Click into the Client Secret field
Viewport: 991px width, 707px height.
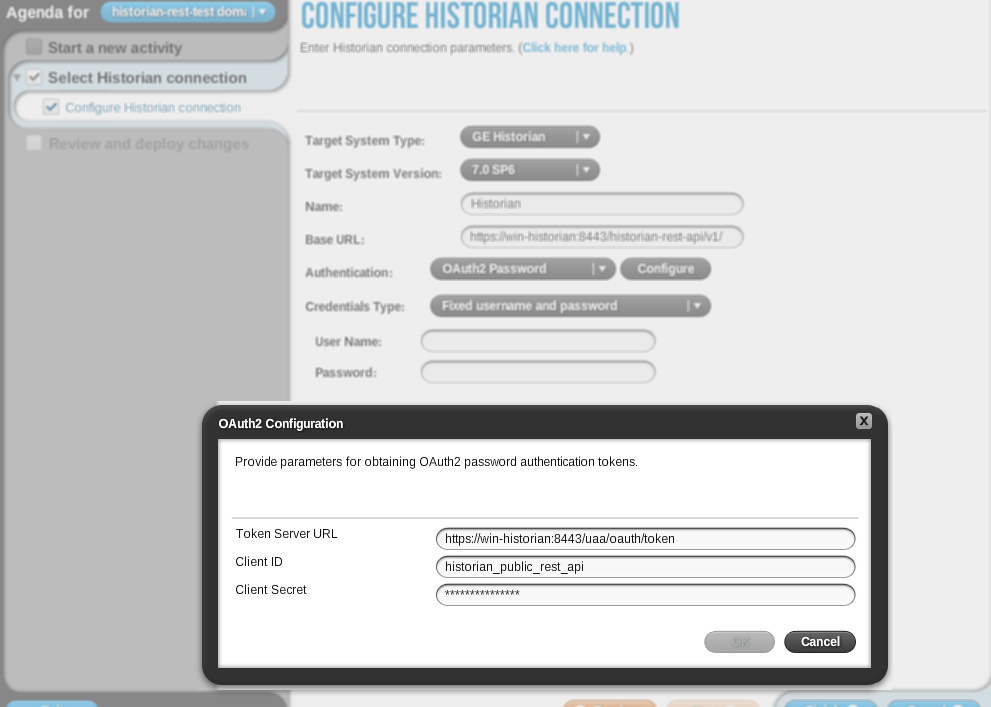click(x=645, y=595)
